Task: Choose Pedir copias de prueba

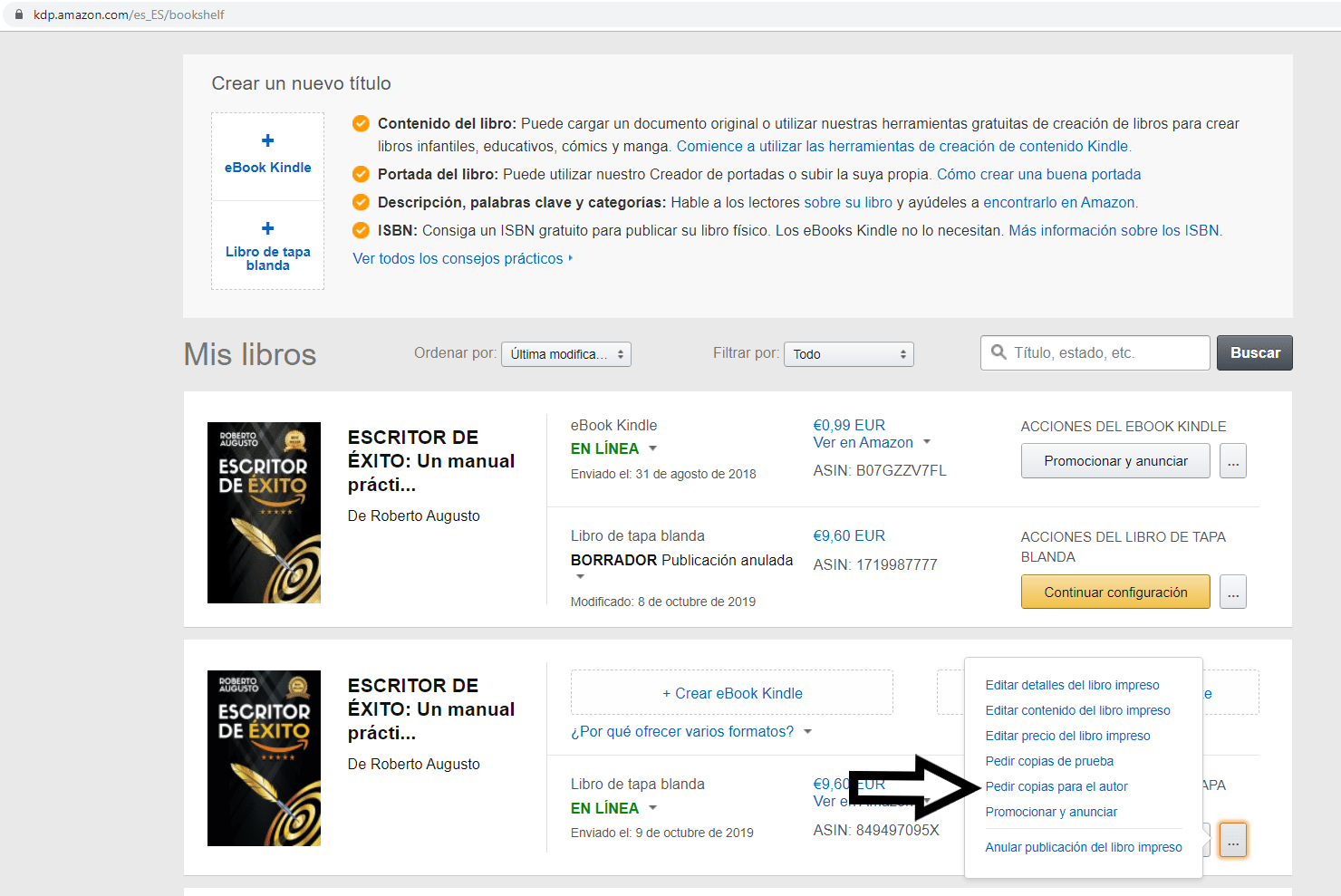Action: tap(1049, 761)
